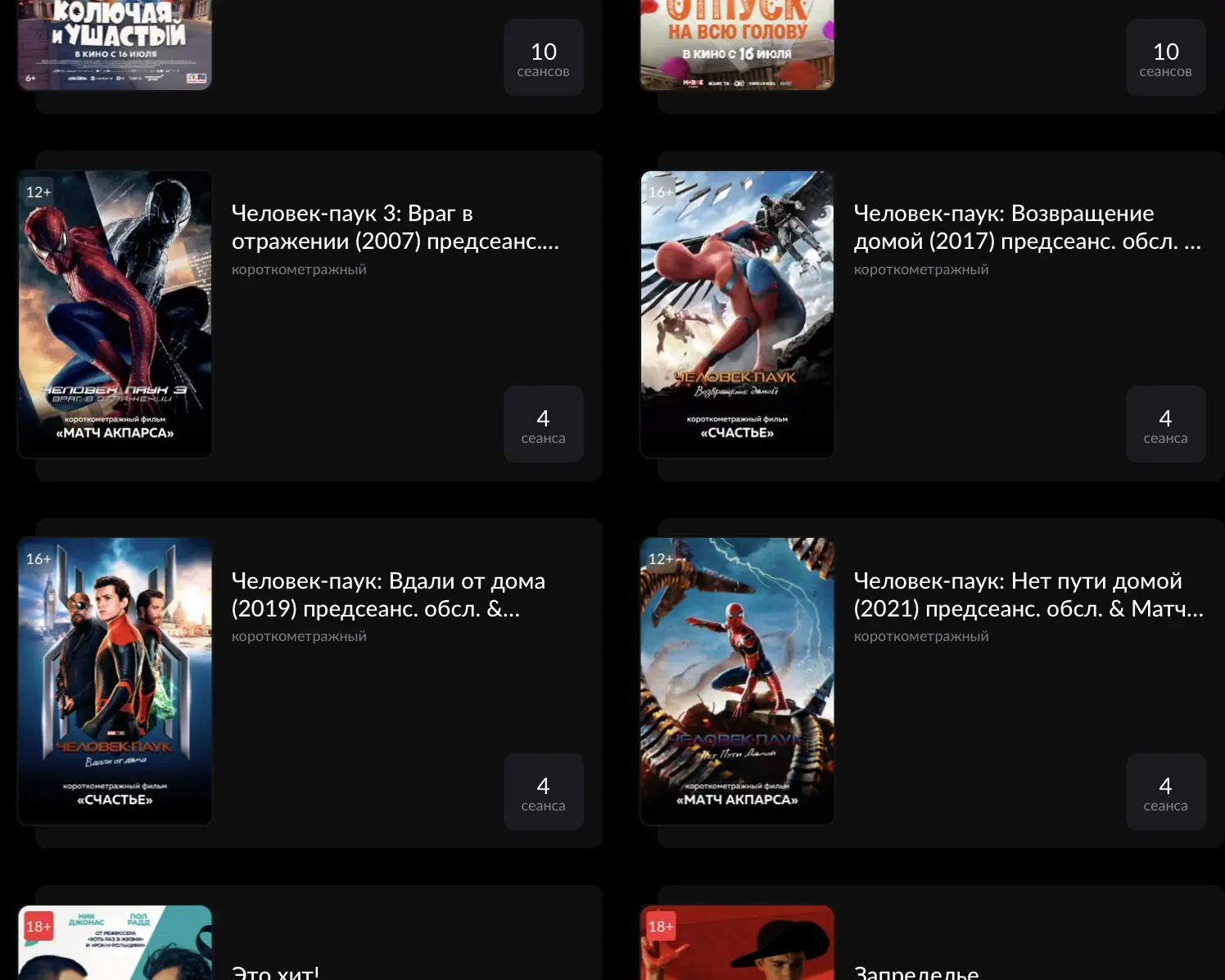Image resolution: width=1225 pixels, height=980 pixels.
Task: Open the «Отпуск на всю голову» poster
Action: [x=737, y=44]
